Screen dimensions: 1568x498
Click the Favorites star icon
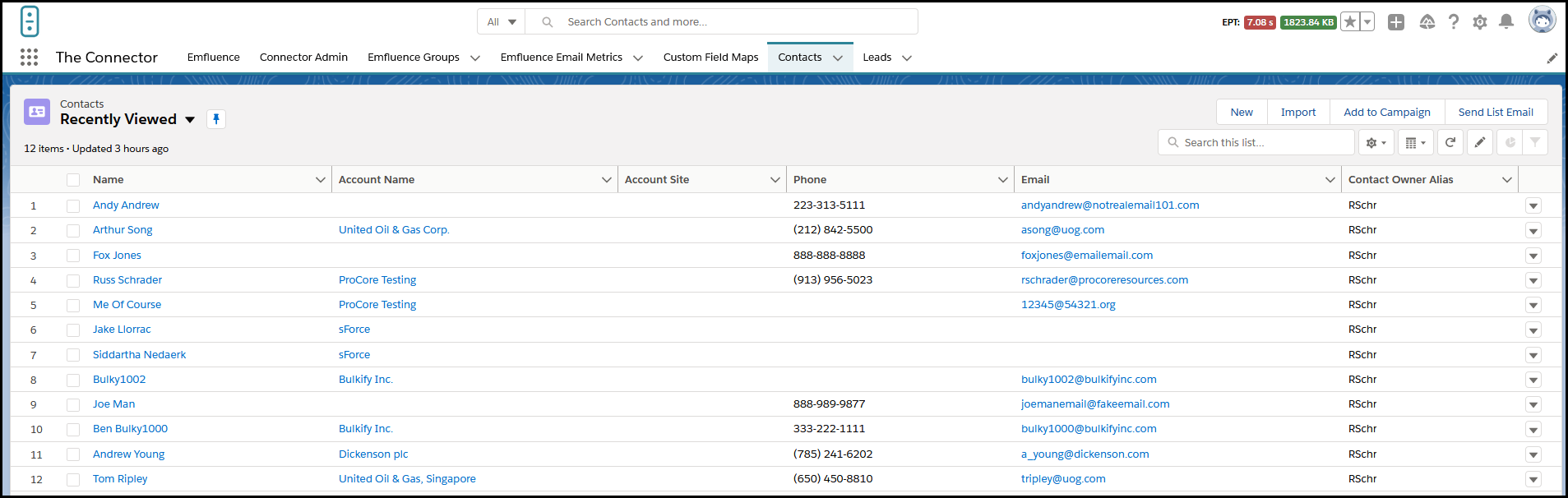coord(1349,22)
